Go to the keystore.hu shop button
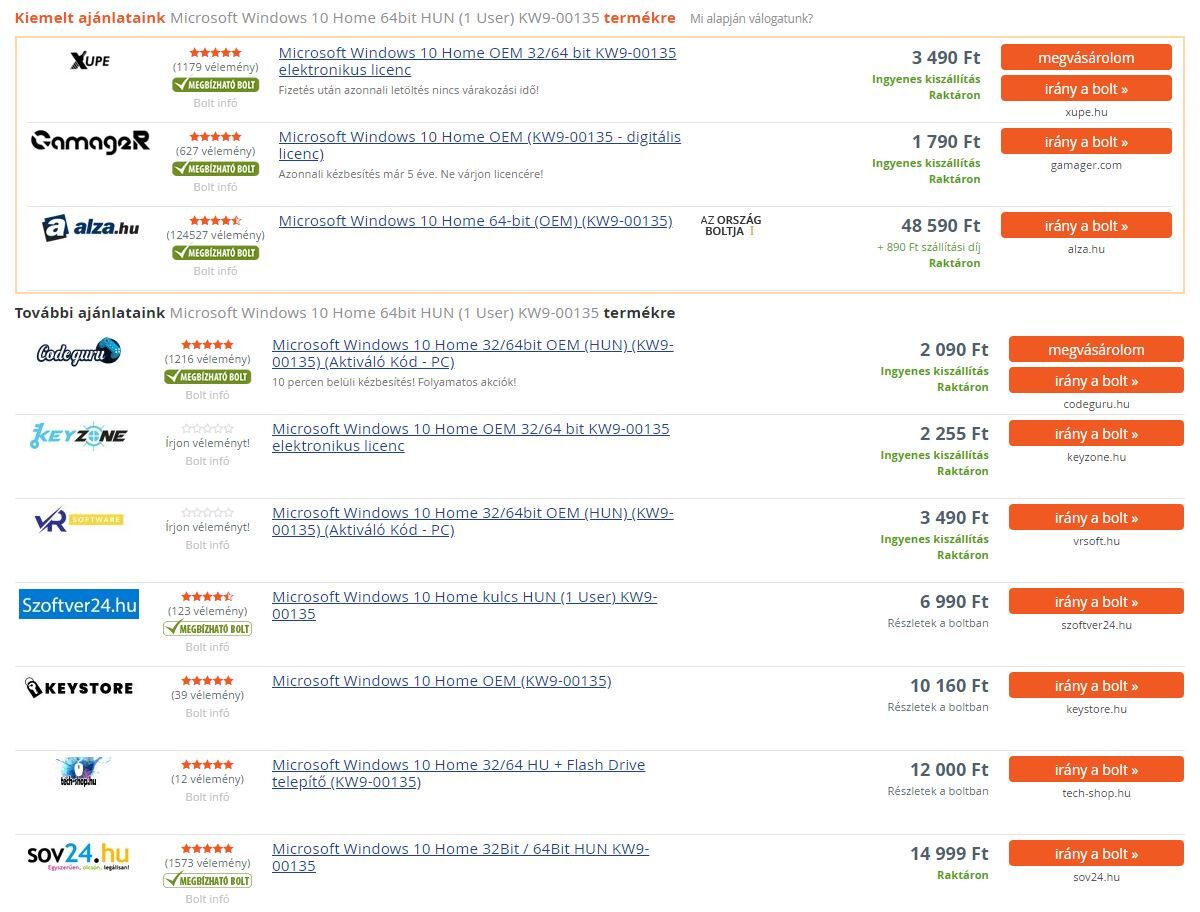This screenshot has height=912, width=1200. (1096, 686)
